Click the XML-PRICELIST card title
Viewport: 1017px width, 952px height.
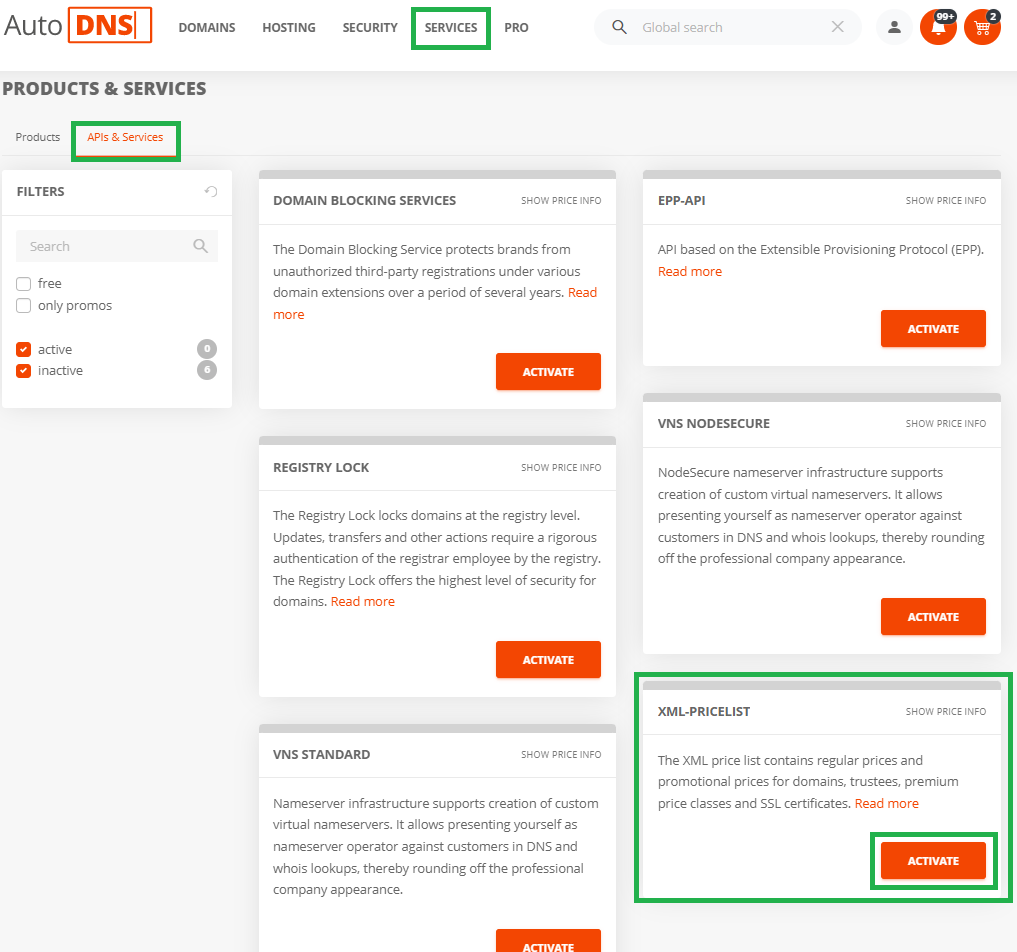pyautogui.click(x=704, y=711)
